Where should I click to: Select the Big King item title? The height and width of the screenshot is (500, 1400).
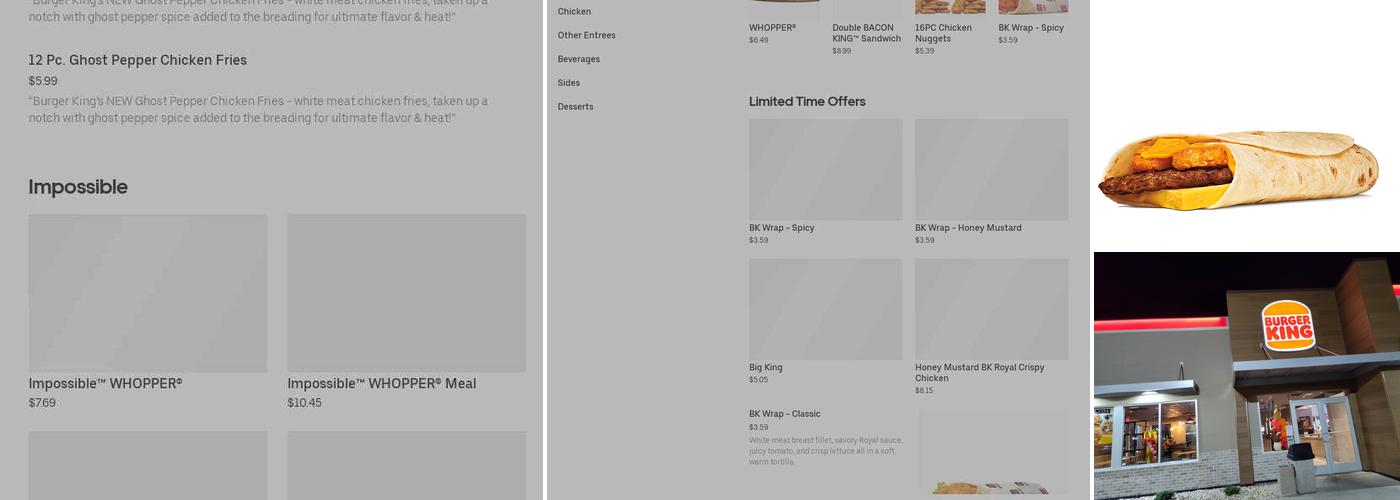pyautogui.click(x=766, y=368)
